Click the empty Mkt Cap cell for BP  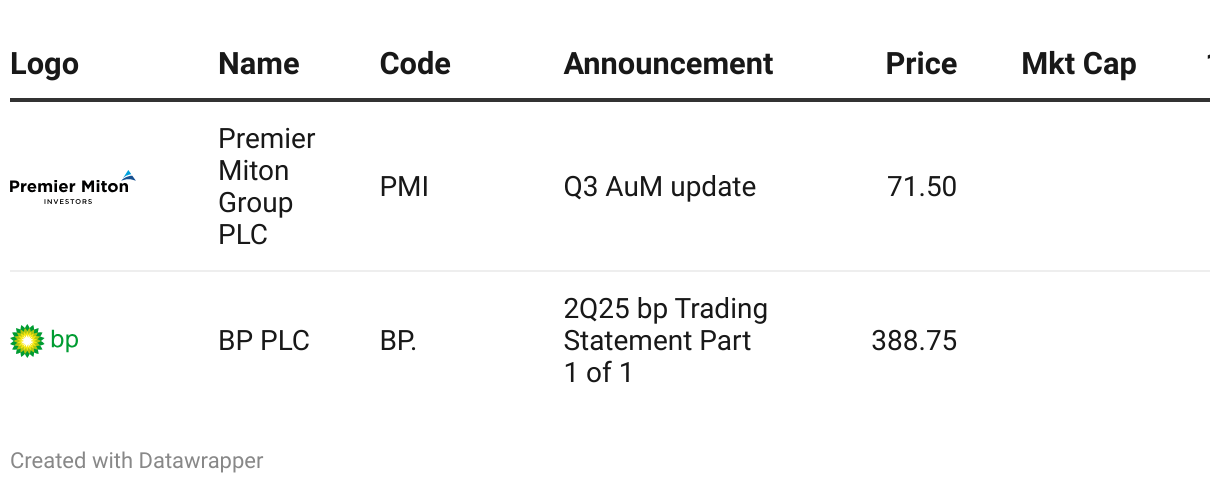(1079, 341)
